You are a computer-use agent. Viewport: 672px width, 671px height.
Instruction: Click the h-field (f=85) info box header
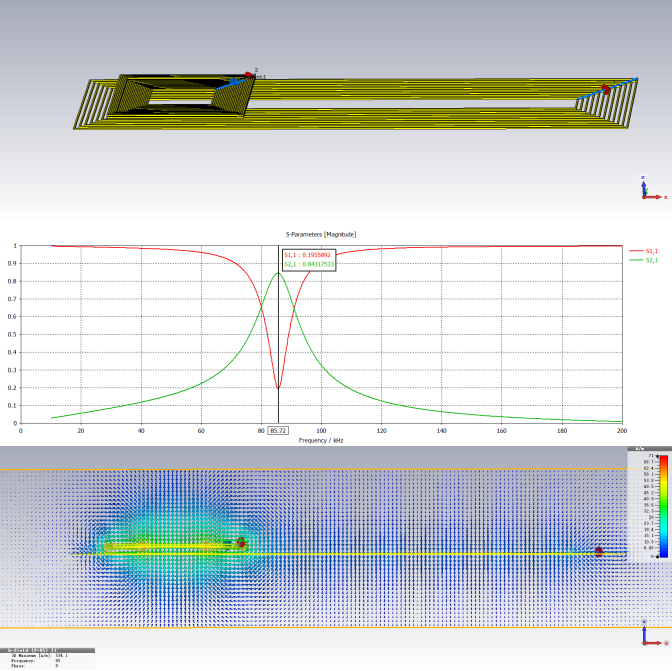tap(47, 650)
